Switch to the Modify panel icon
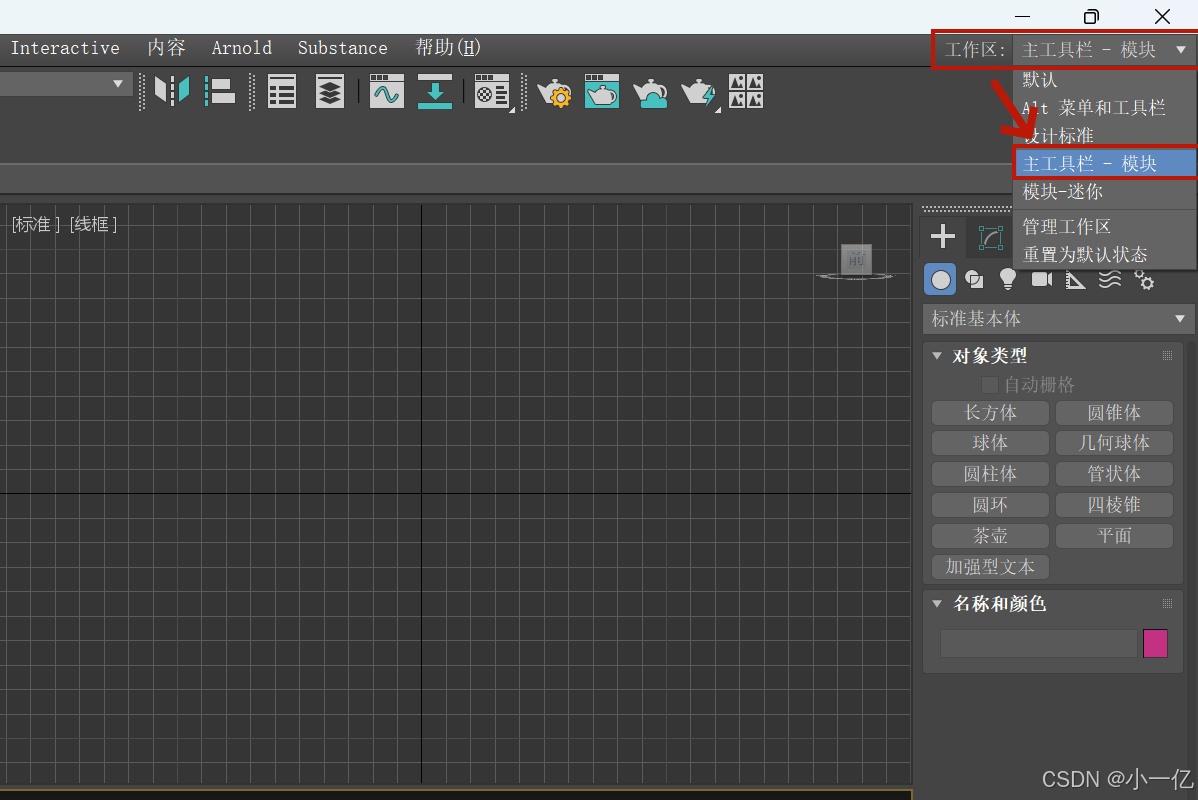The width and height of the screenshot is (1198, 800). pos(990,238)
